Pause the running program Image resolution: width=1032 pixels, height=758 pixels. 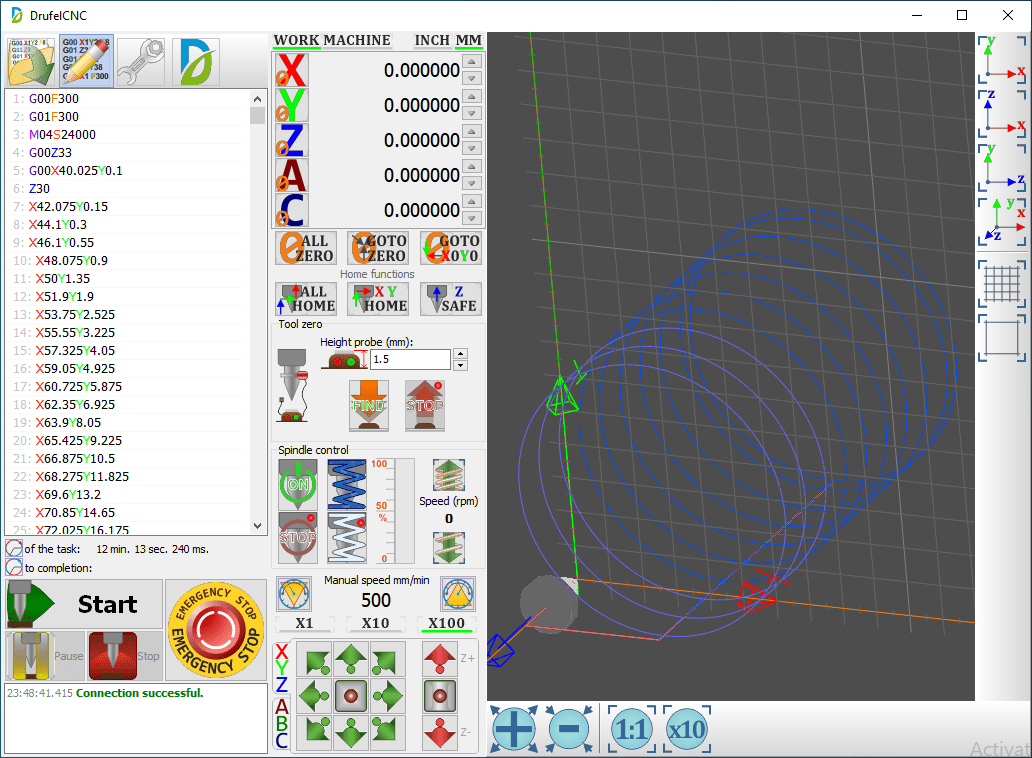(45, 655)
